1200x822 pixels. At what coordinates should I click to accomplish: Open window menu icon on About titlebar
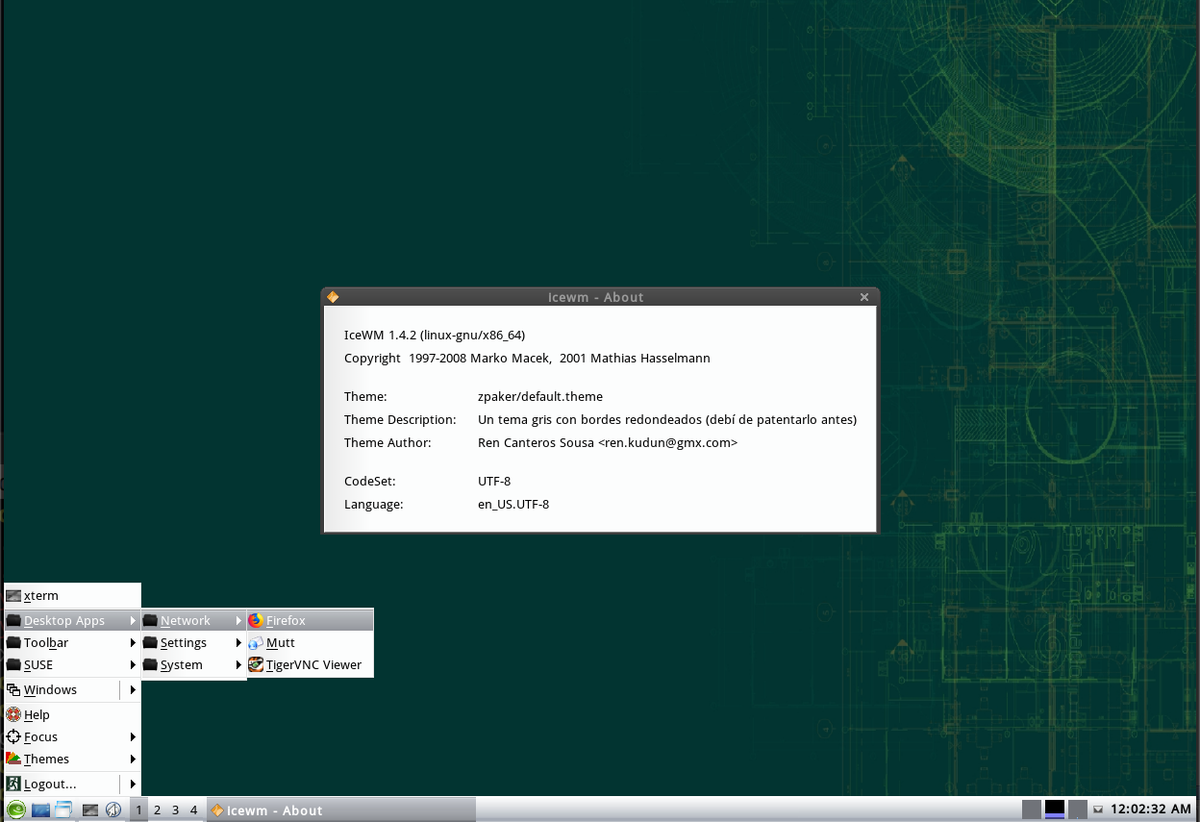pyautogui.click(x=333, y=297)
